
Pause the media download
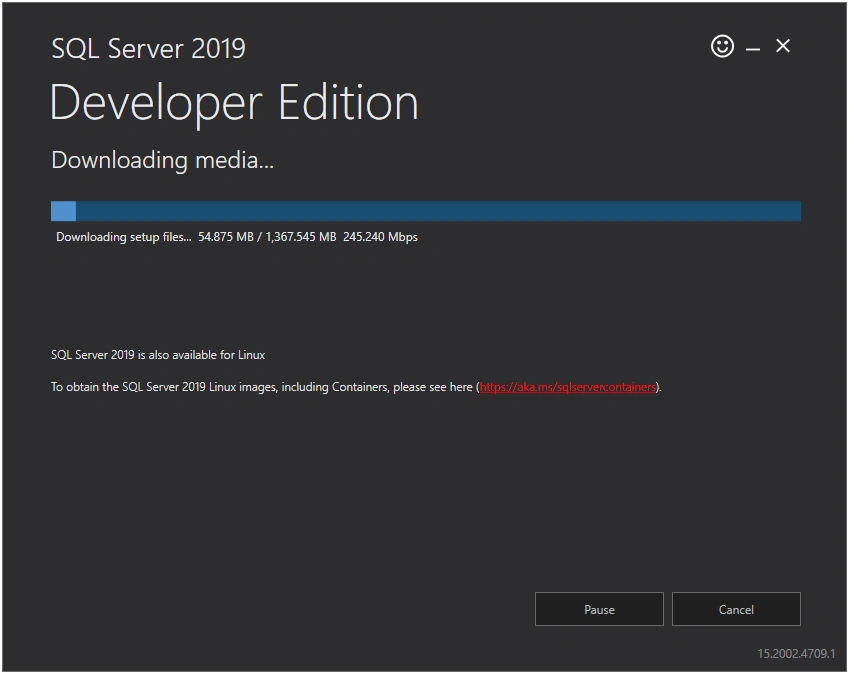[599, 609]
